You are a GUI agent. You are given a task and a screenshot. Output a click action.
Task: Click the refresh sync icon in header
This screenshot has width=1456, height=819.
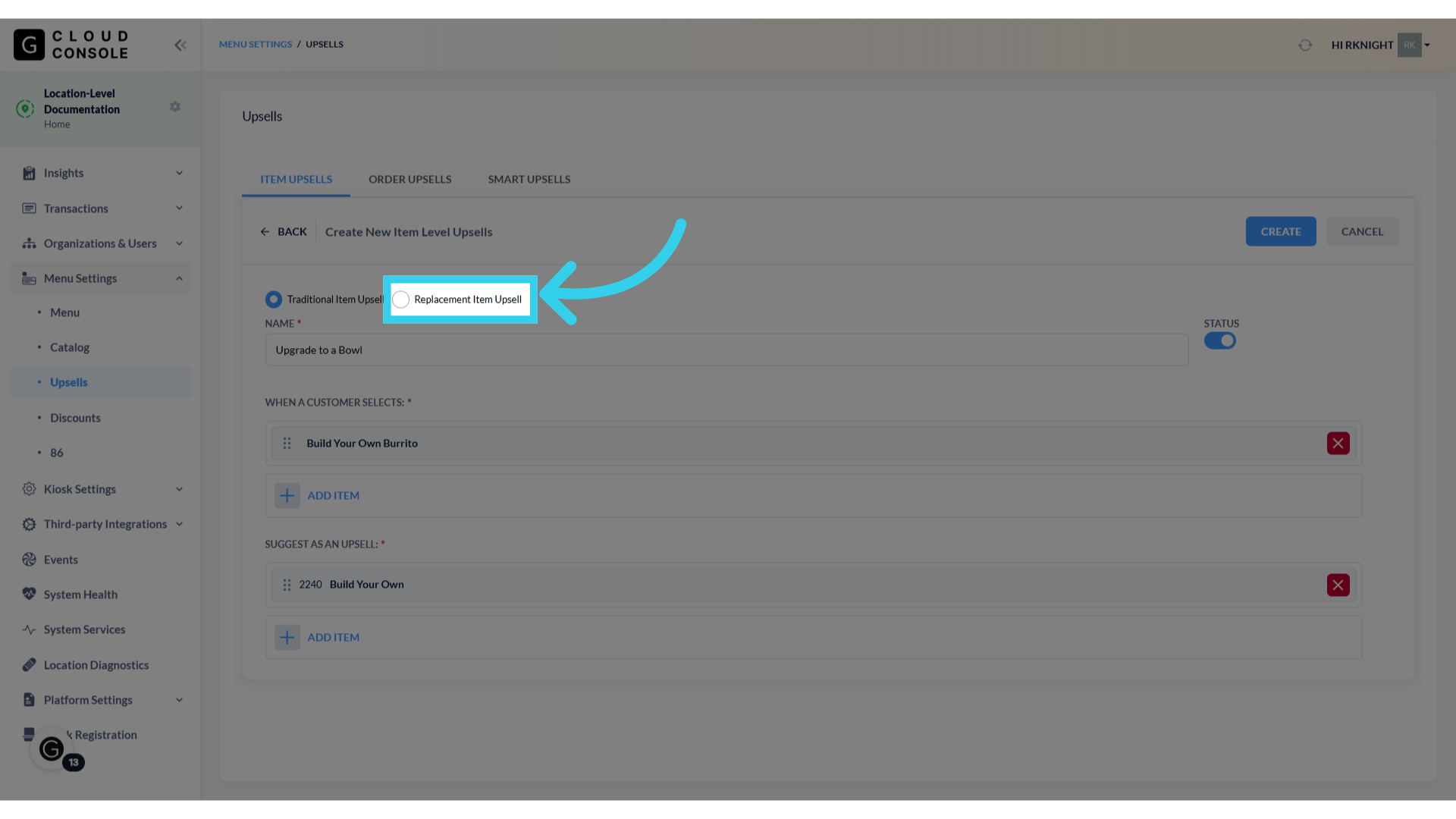tap(1305, 45)
